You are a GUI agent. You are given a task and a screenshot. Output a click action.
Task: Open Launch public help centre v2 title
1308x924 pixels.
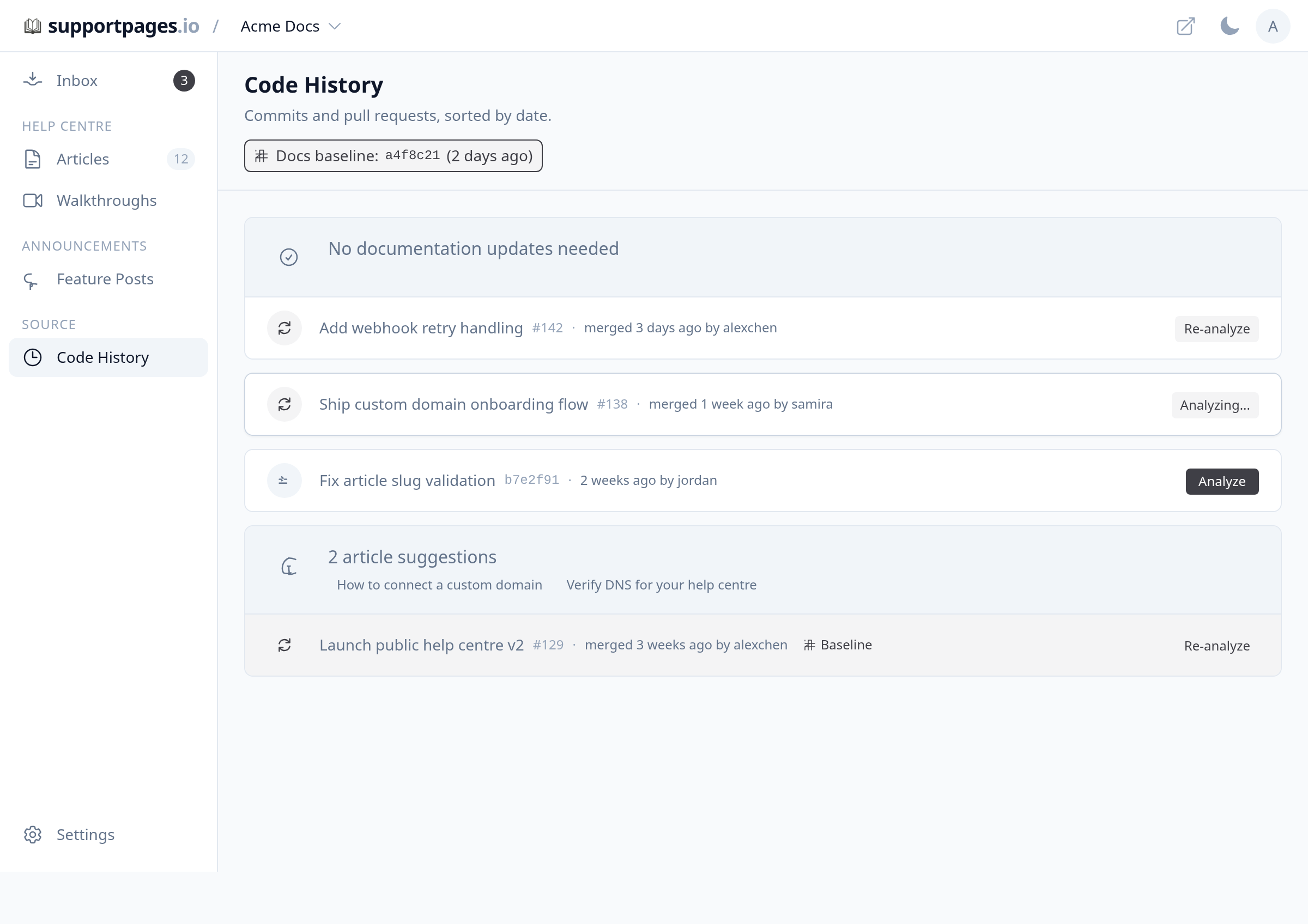tap(422, 645)
